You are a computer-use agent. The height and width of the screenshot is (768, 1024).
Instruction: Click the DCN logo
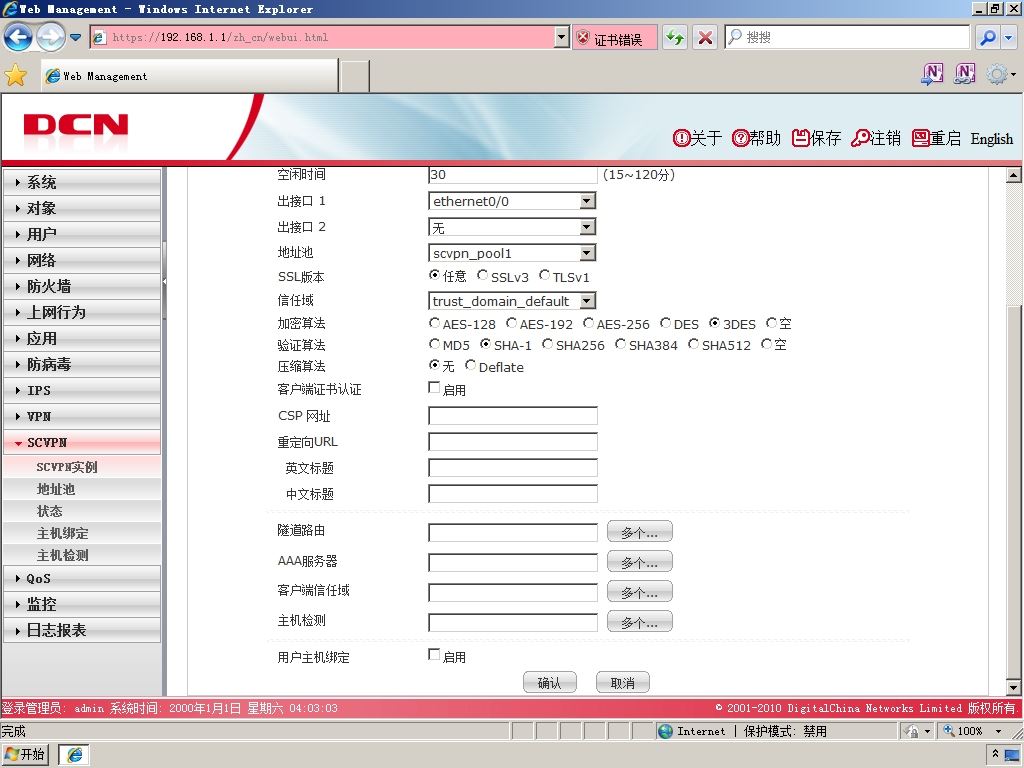[x=76, y=125]
